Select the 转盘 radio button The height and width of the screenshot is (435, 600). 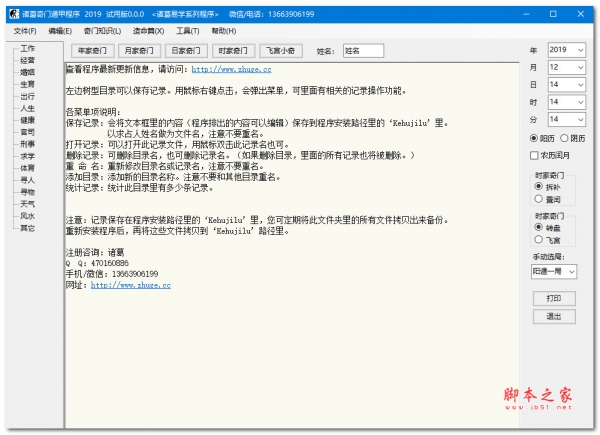548,227
